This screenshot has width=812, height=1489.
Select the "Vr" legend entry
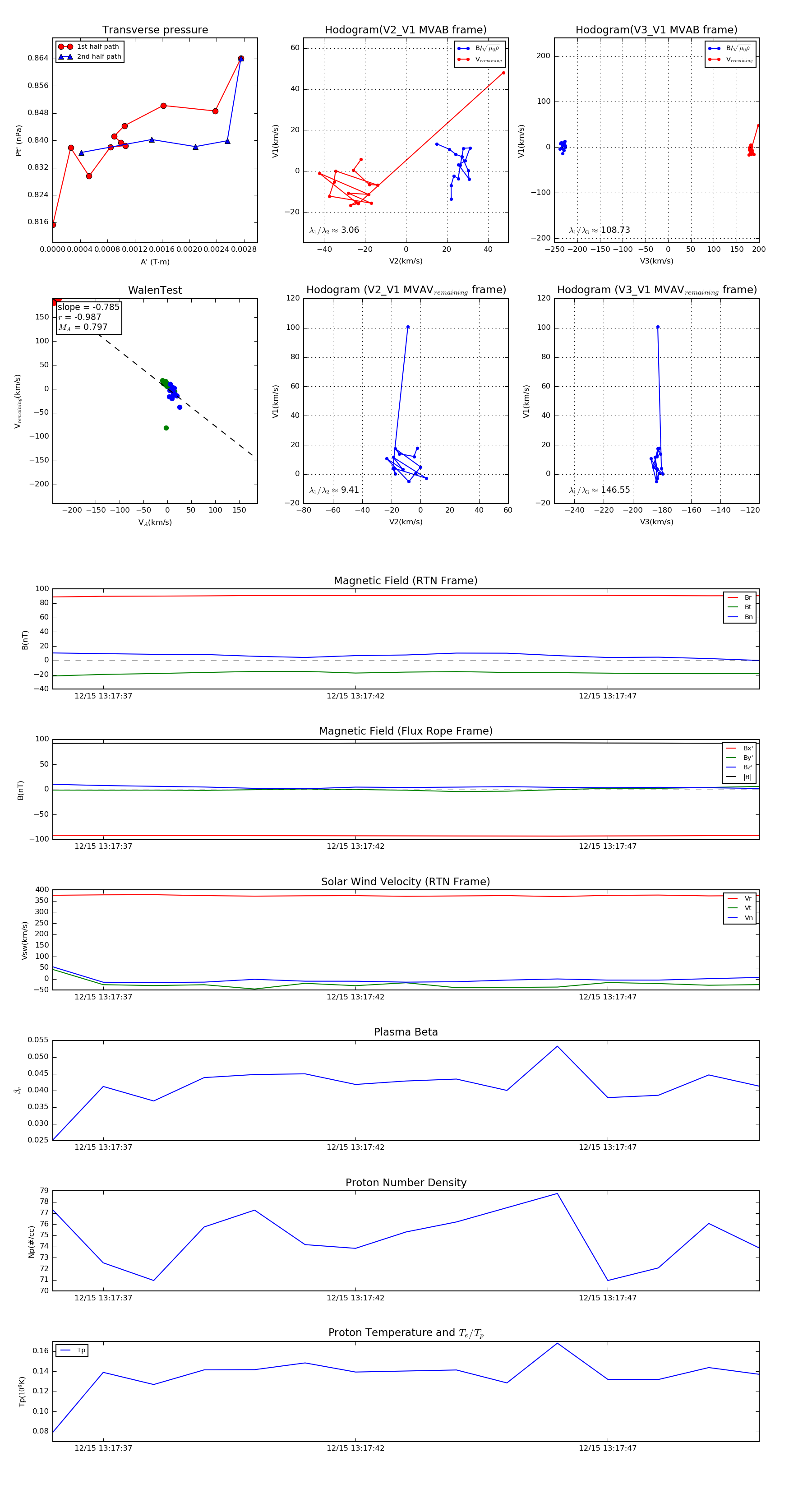tap(740, 898)
